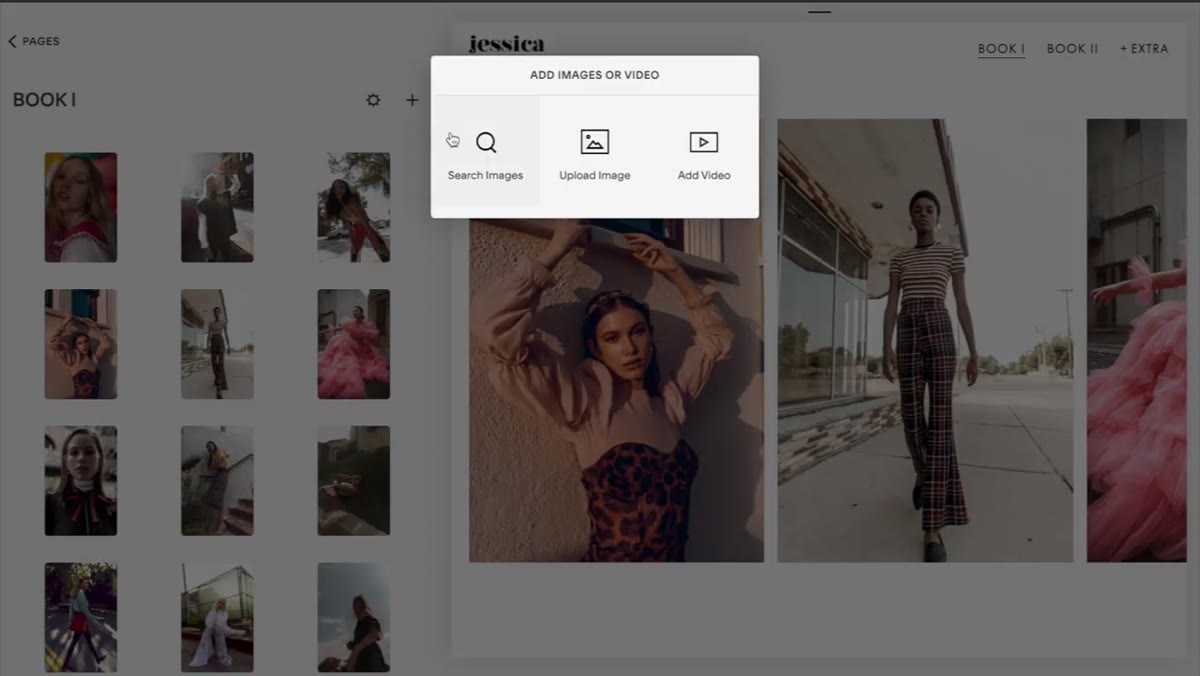Choose the red skirt walking thumbnail
Screen dimensions: 1200x676
[81, 617]
